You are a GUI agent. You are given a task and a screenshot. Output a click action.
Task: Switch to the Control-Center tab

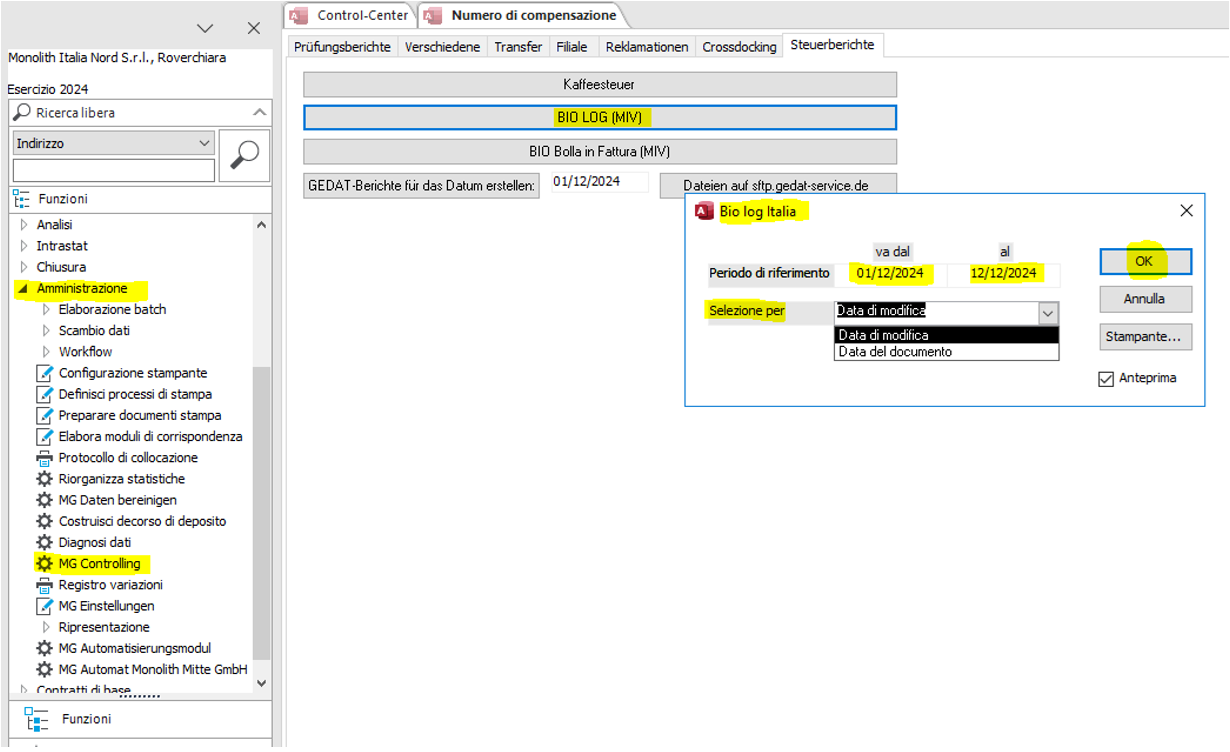click(362, 15)
